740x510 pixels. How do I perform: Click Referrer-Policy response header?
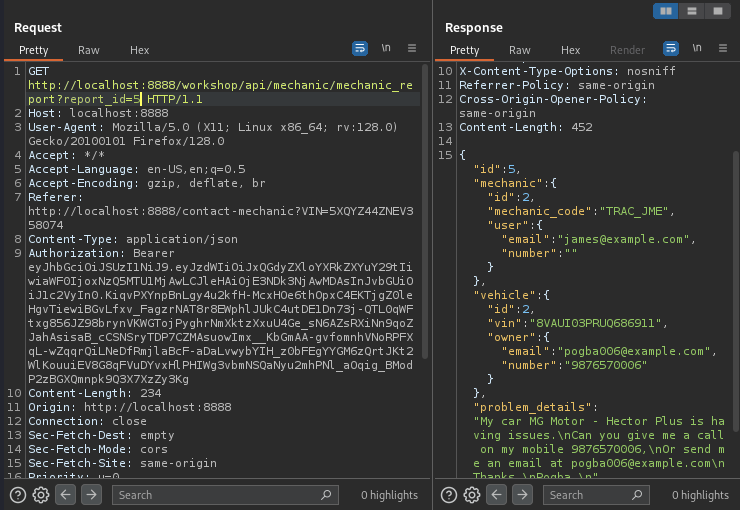[557, 85]
